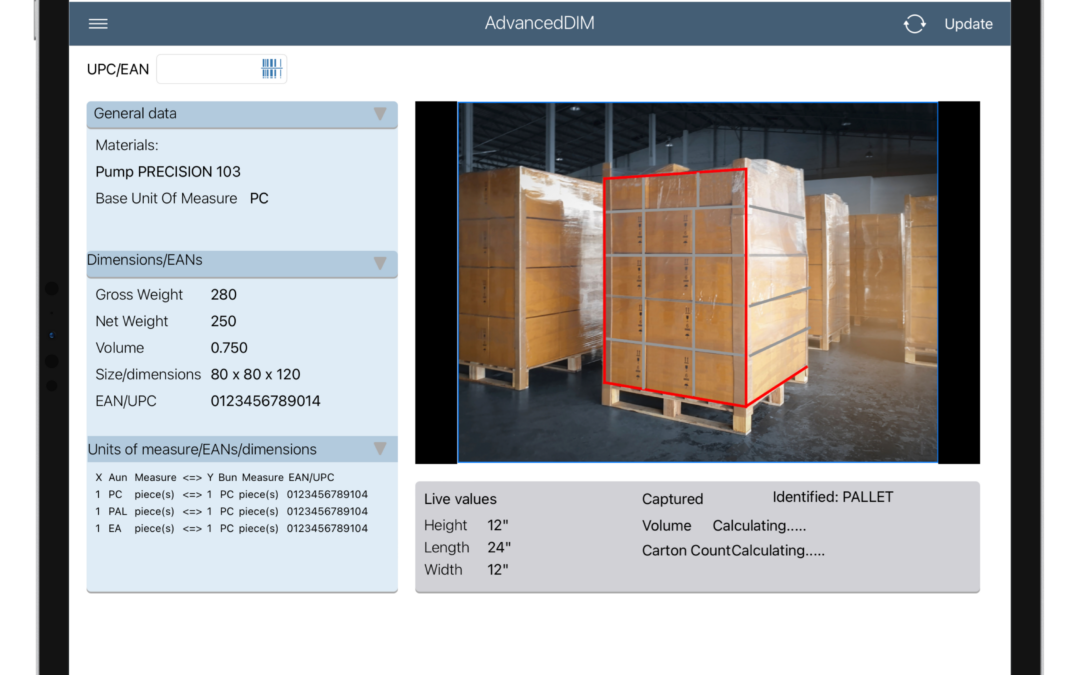Click the Captured label in results panel
The height and width of the screenshot is (675, 1080).
(x=671, y=498)
